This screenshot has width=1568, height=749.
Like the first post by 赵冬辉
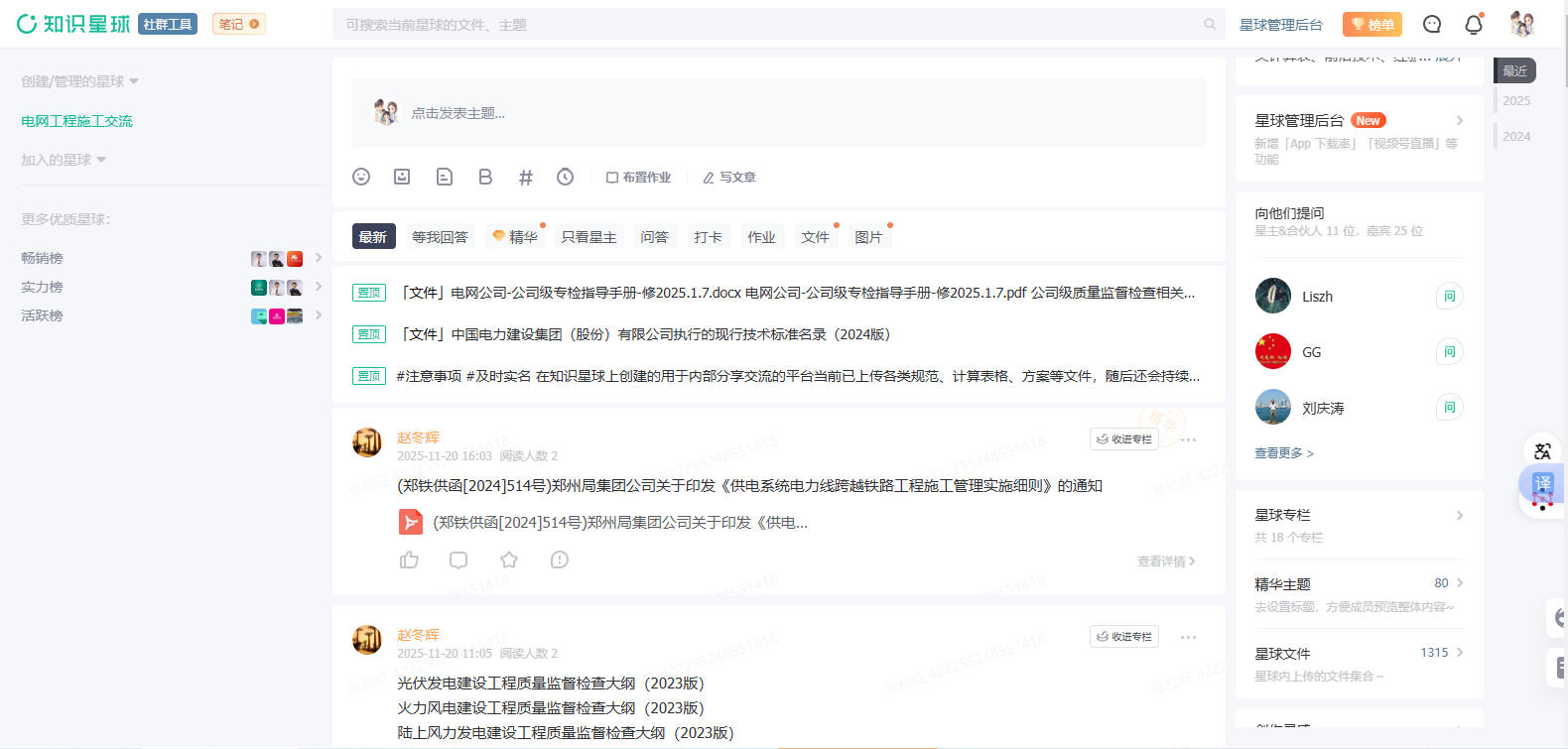tap(409, 560)
